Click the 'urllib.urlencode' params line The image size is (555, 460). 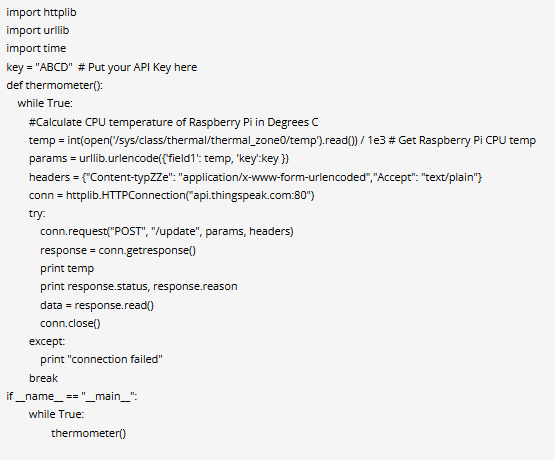[x=159, y=159]
